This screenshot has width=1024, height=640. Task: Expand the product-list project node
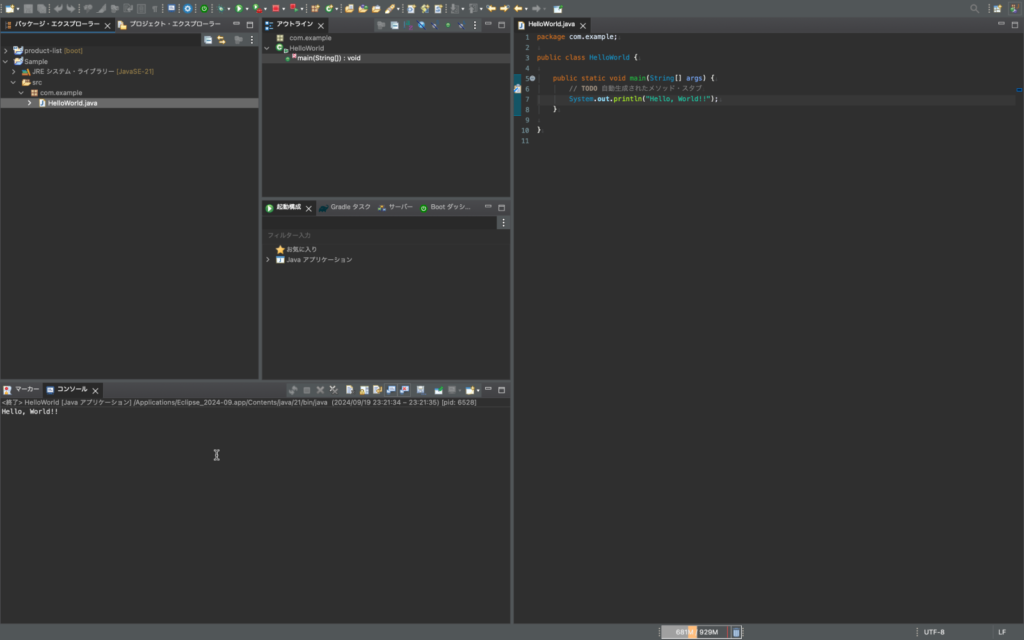coord(6,51)
